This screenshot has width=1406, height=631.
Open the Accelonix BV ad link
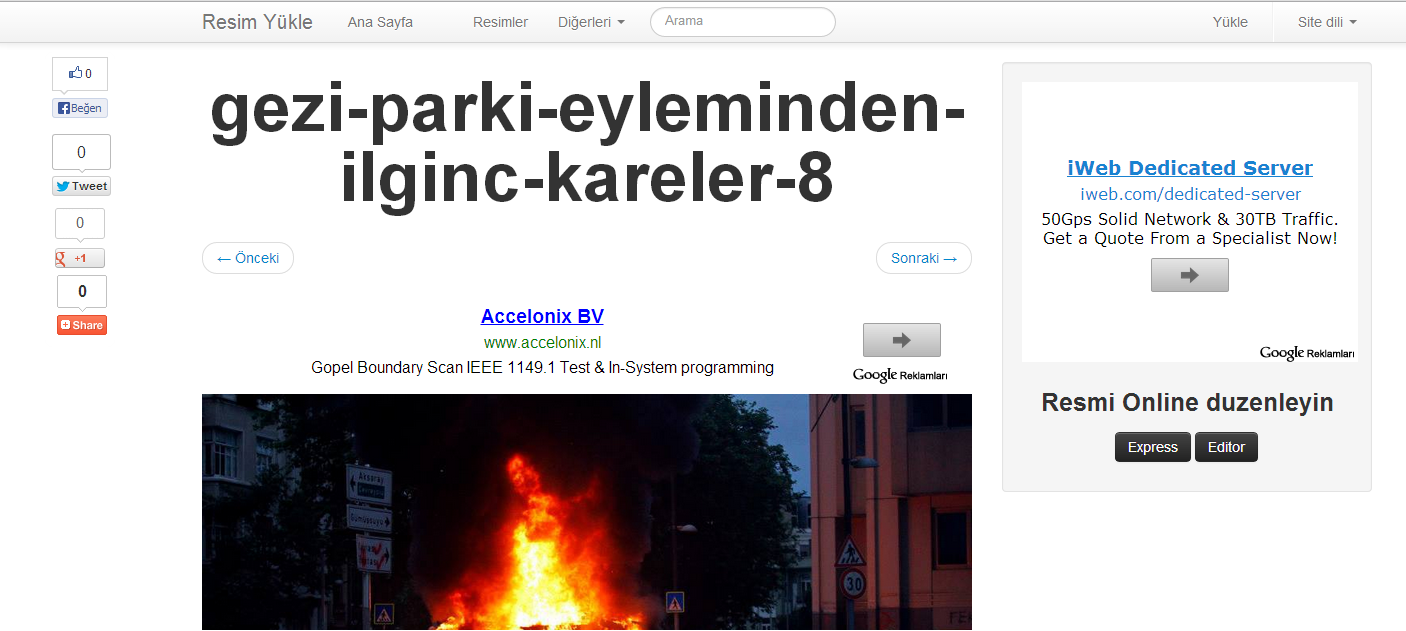[x=542, y=317]
